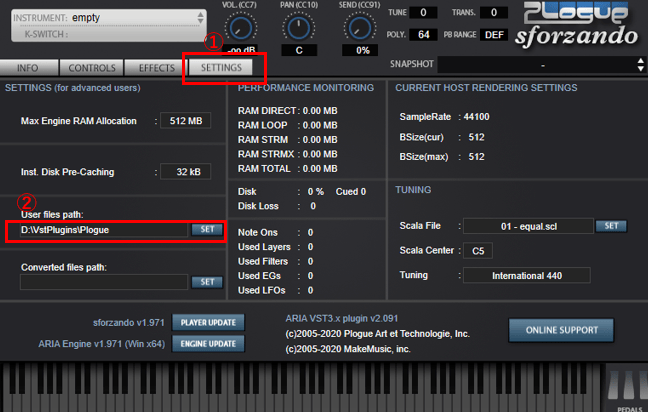
Task: Click the User files path field
Action: (104, 230)
